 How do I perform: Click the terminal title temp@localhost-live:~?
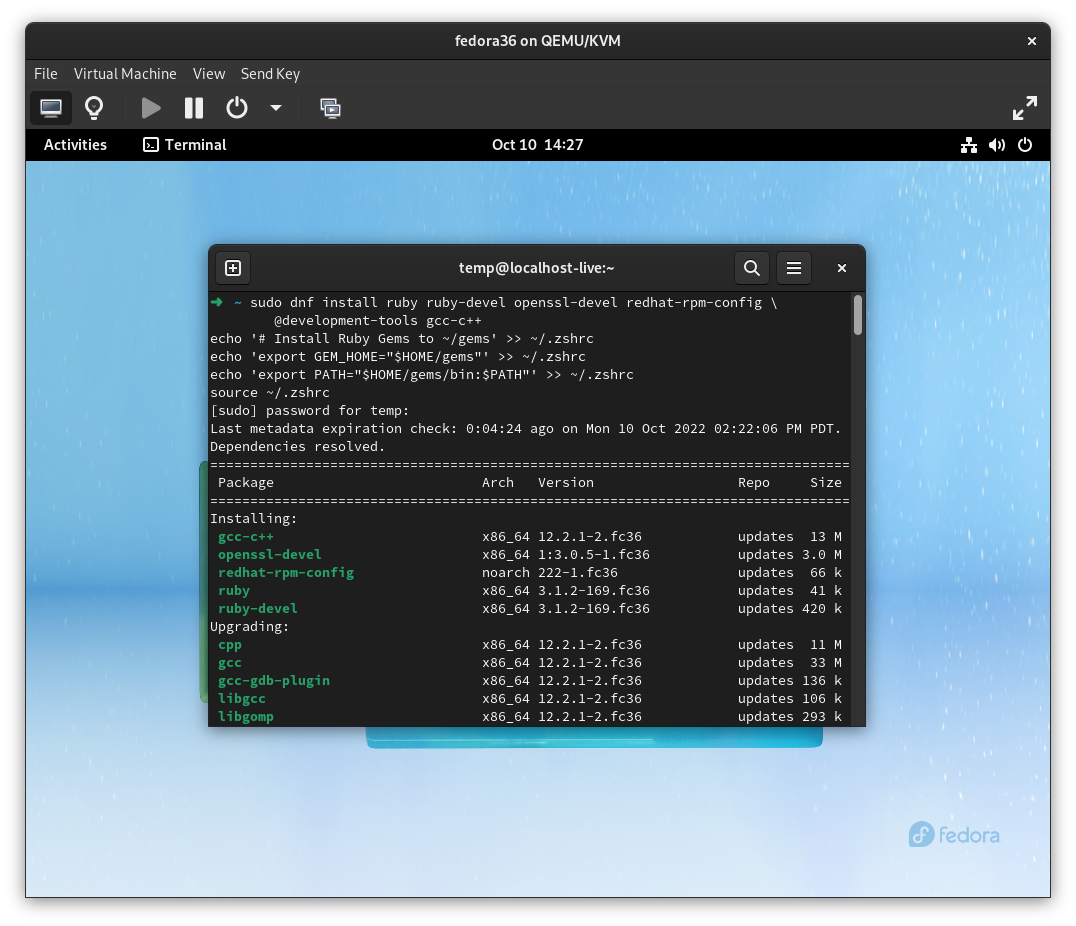coord(537,268)
